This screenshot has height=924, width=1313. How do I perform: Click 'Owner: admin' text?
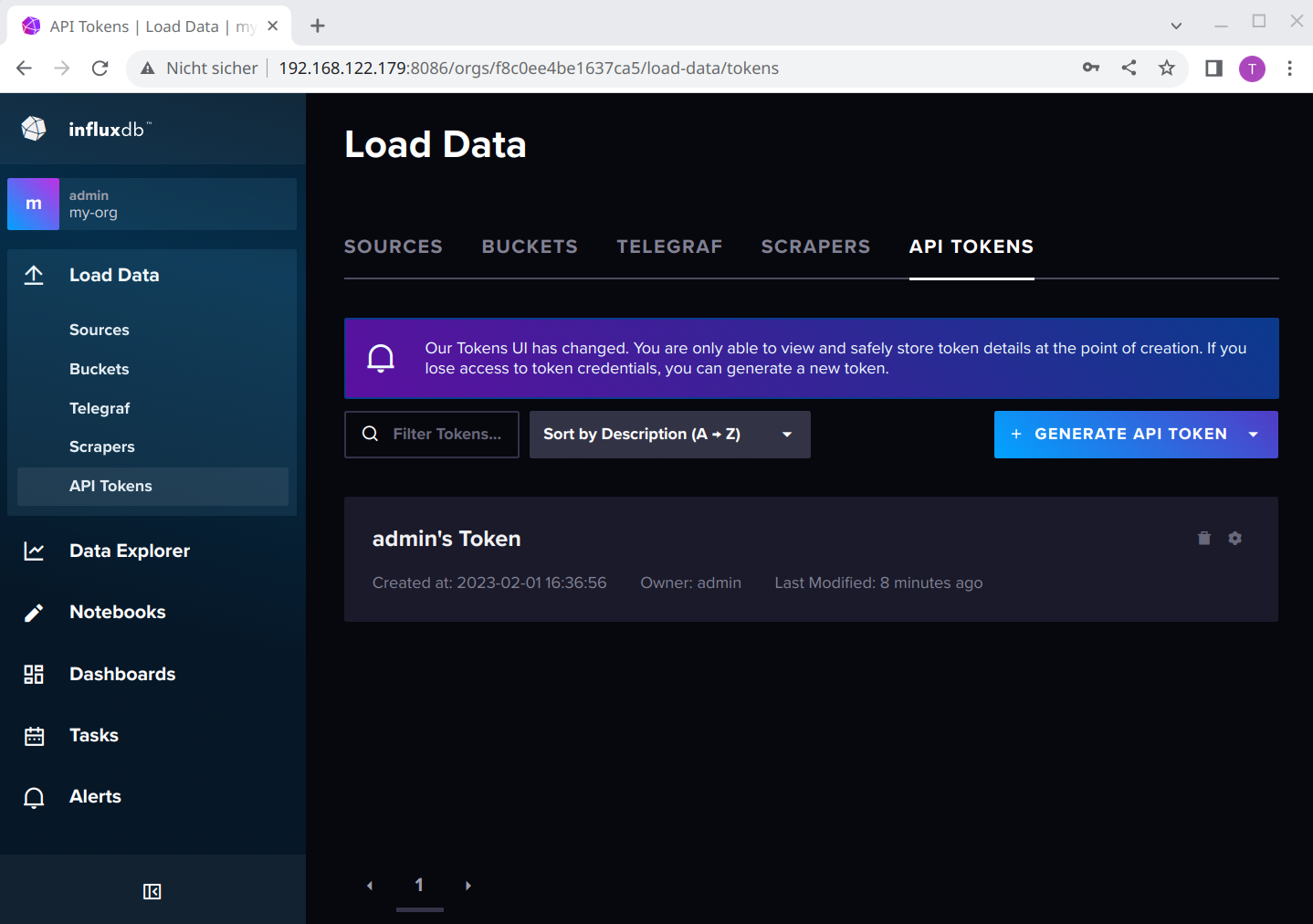(690, 583)
